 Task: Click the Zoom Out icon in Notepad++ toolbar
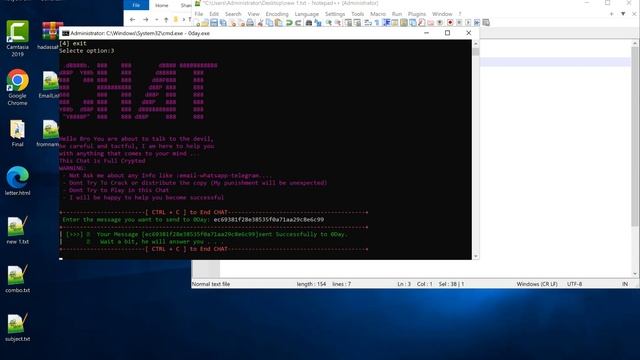click(x=338, y=23)
